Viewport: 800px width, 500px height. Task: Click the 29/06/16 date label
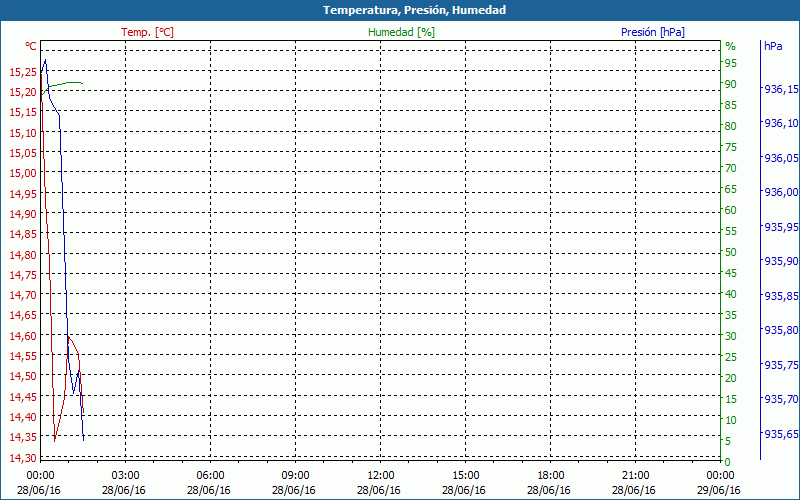[x=718, y=490]
